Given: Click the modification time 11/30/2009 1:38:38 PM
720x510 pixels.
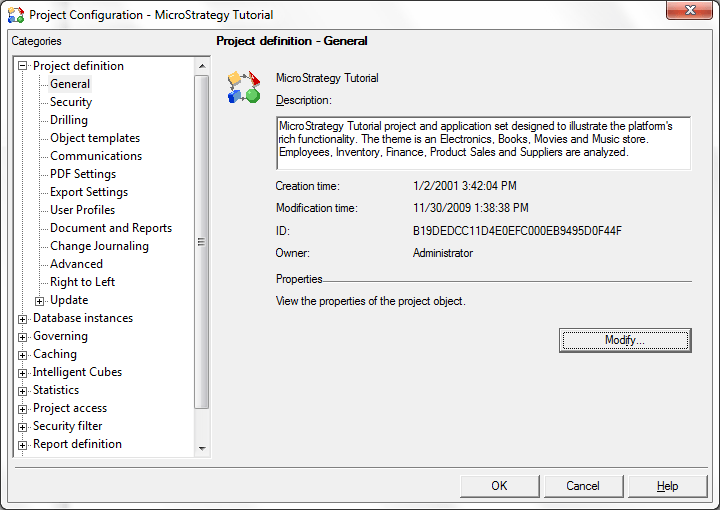Looking at the screenshot, I should point(471,208).
